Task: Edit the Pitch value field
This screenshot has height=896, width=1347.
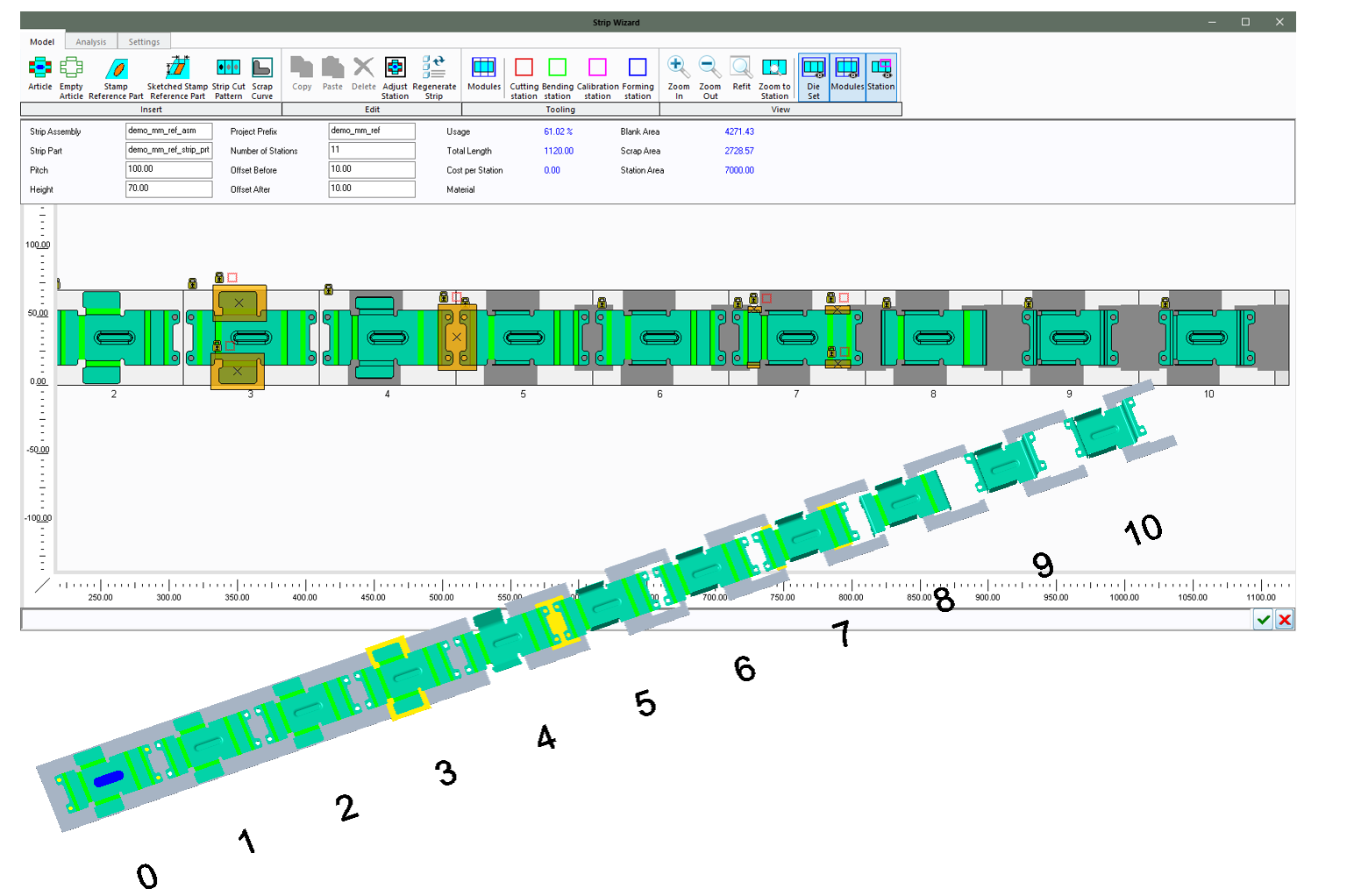Action: coord(168,169)
